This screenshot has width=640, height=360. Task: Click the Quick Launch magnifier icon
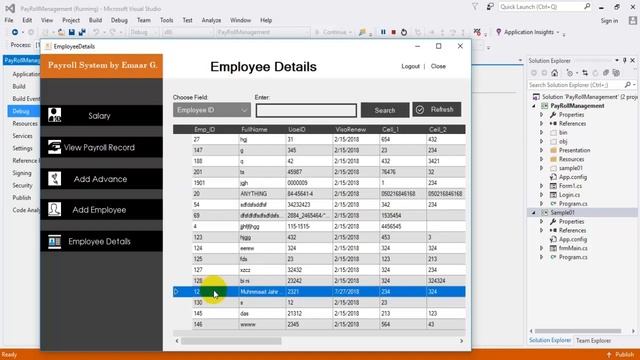pos(587,7)
